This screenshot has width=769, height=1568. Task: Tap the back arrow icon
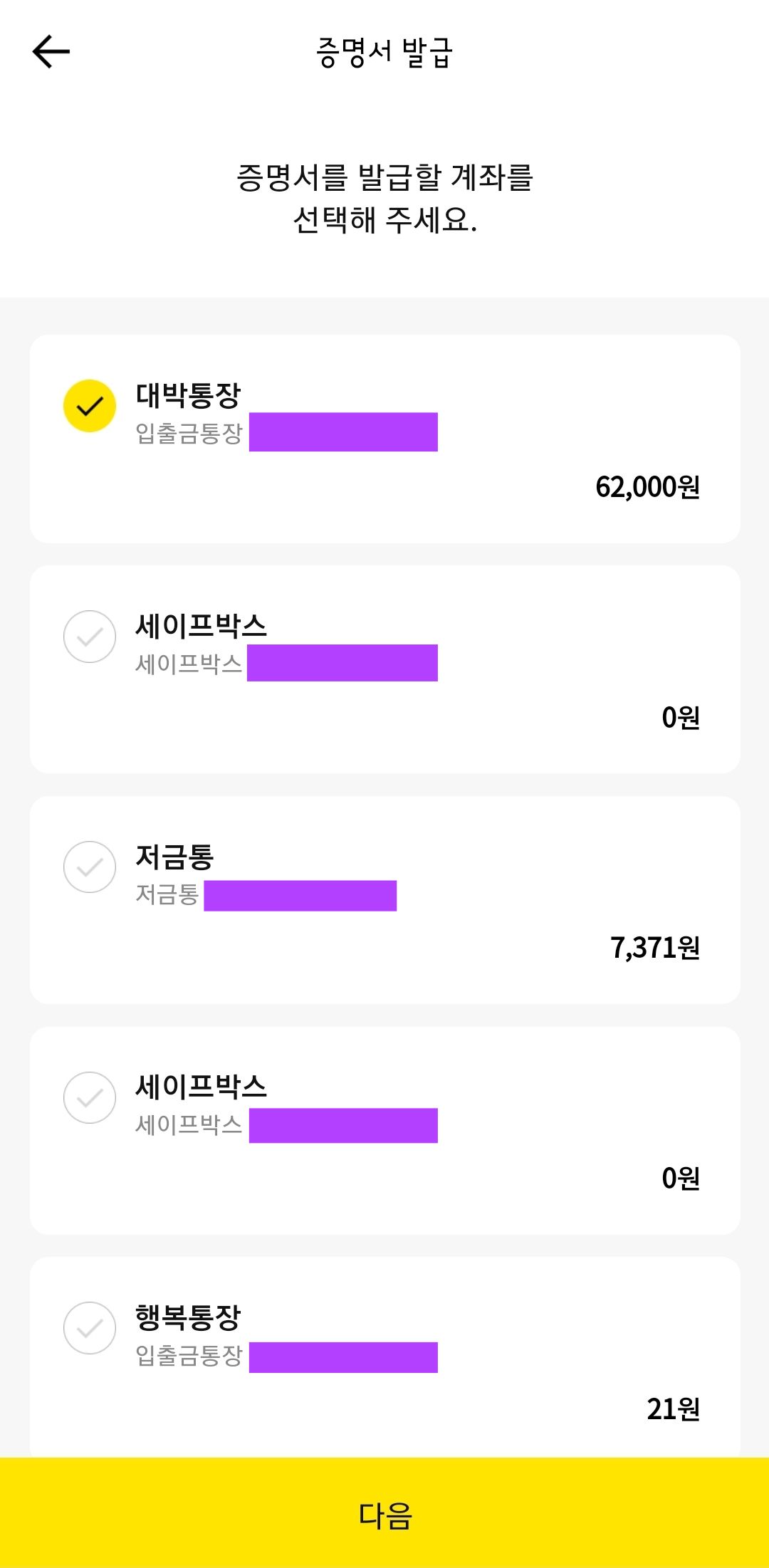[51, 52]
